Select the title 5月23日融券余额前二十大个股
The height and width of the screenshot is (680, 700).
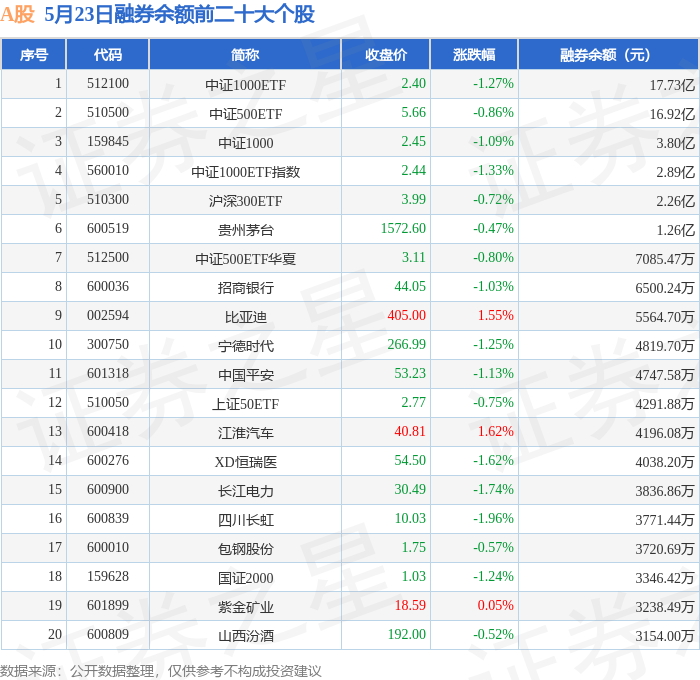(x=179, y=14)
